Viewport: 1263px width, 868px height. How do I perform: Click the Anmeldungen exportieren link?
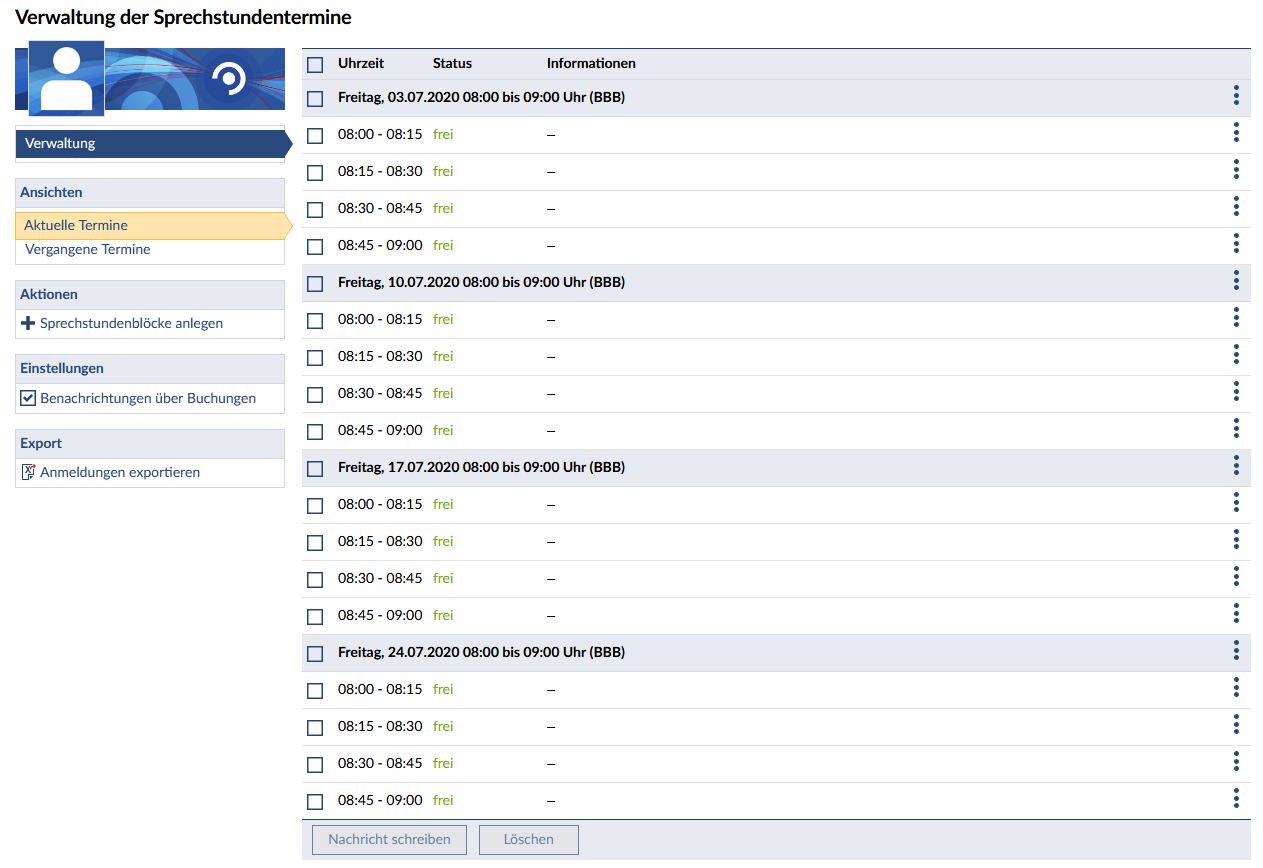click(x=119, y=472)
